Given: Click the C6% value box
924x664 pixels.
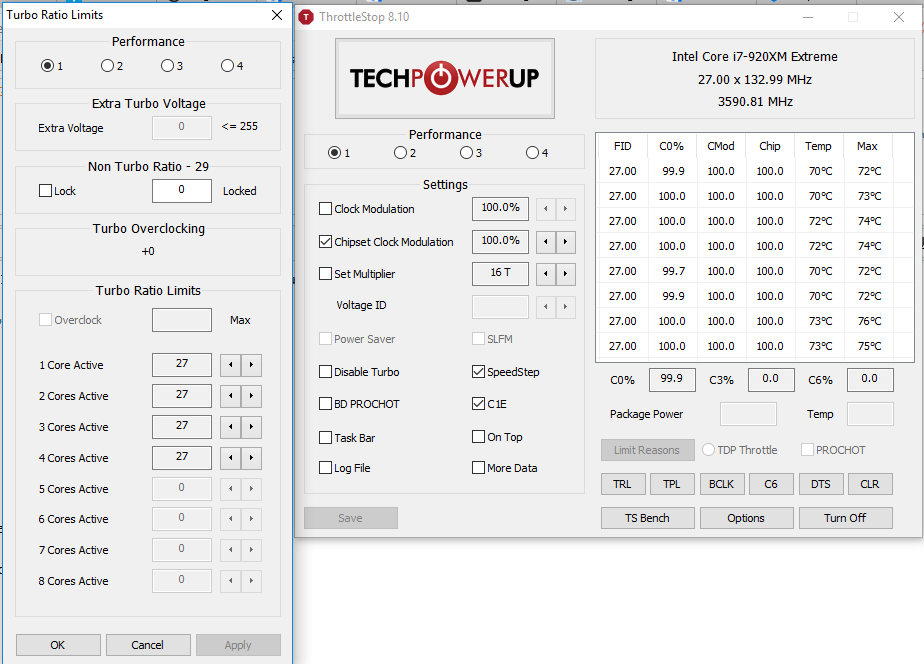Looking at the screenshot, I should click(870, 379).
